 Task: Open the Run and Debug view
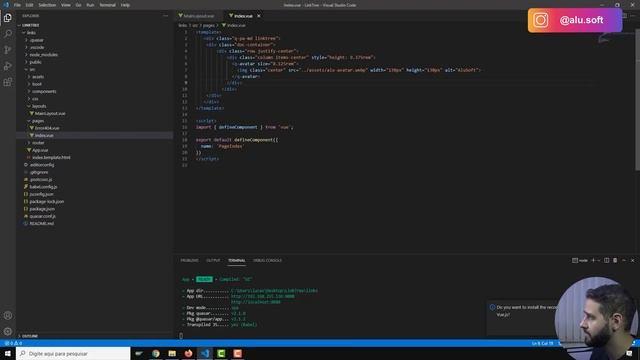pos(8,66)
